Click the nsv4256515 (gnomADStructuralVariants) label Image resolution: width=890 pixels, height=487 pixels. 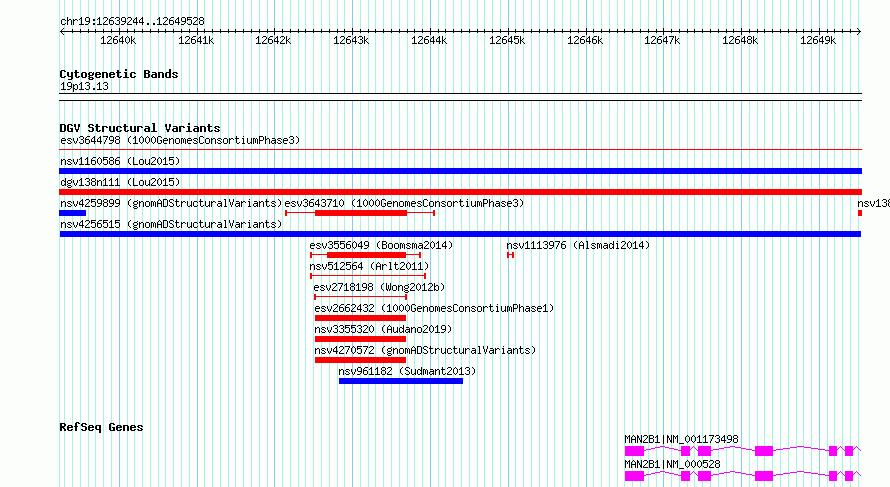171,224
